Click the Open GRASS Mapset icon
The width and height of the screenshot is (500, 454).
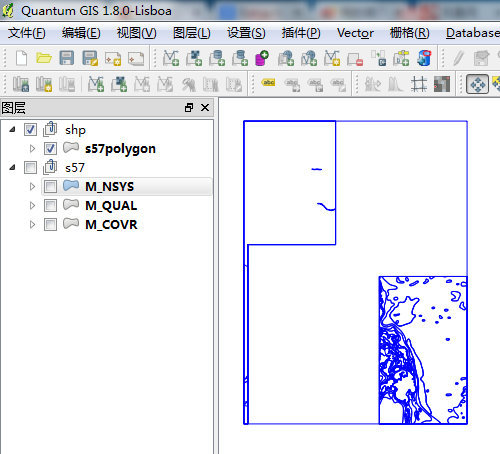click(21, 84)
